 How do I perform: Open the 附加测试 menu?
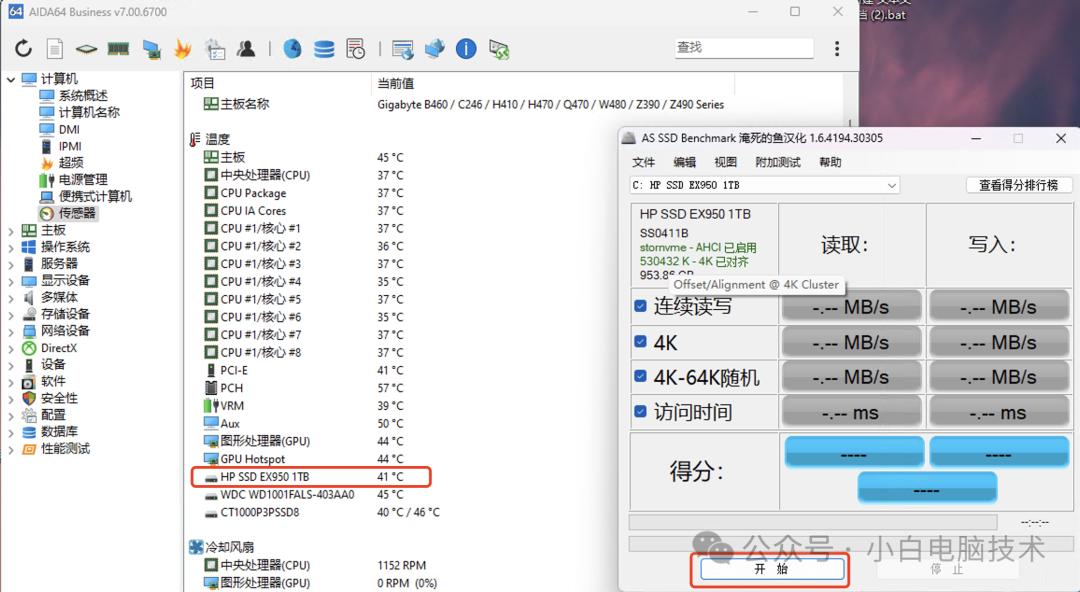click(778, 163)
